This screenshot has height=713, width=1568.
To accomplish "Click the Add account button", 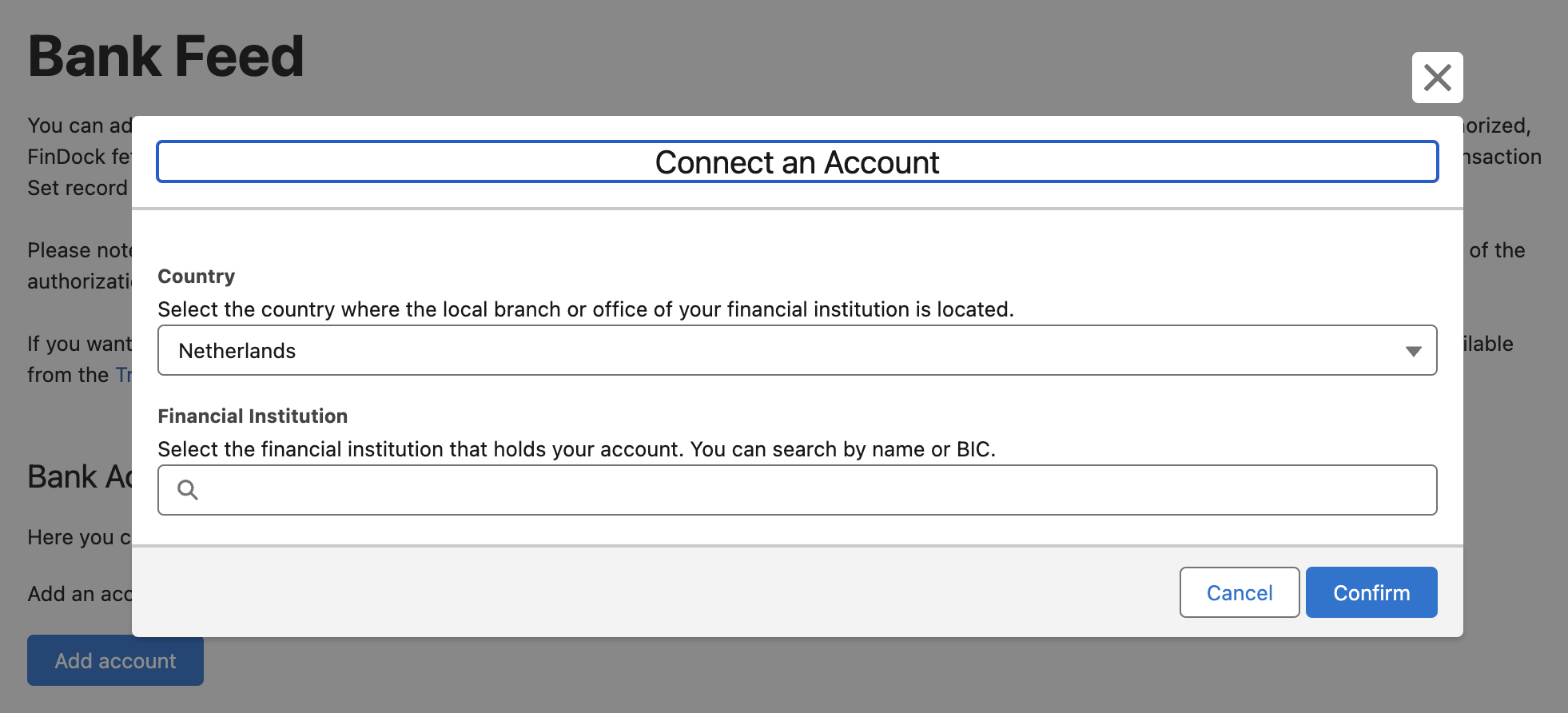I will pyautogui.click(x=115, y=661).
